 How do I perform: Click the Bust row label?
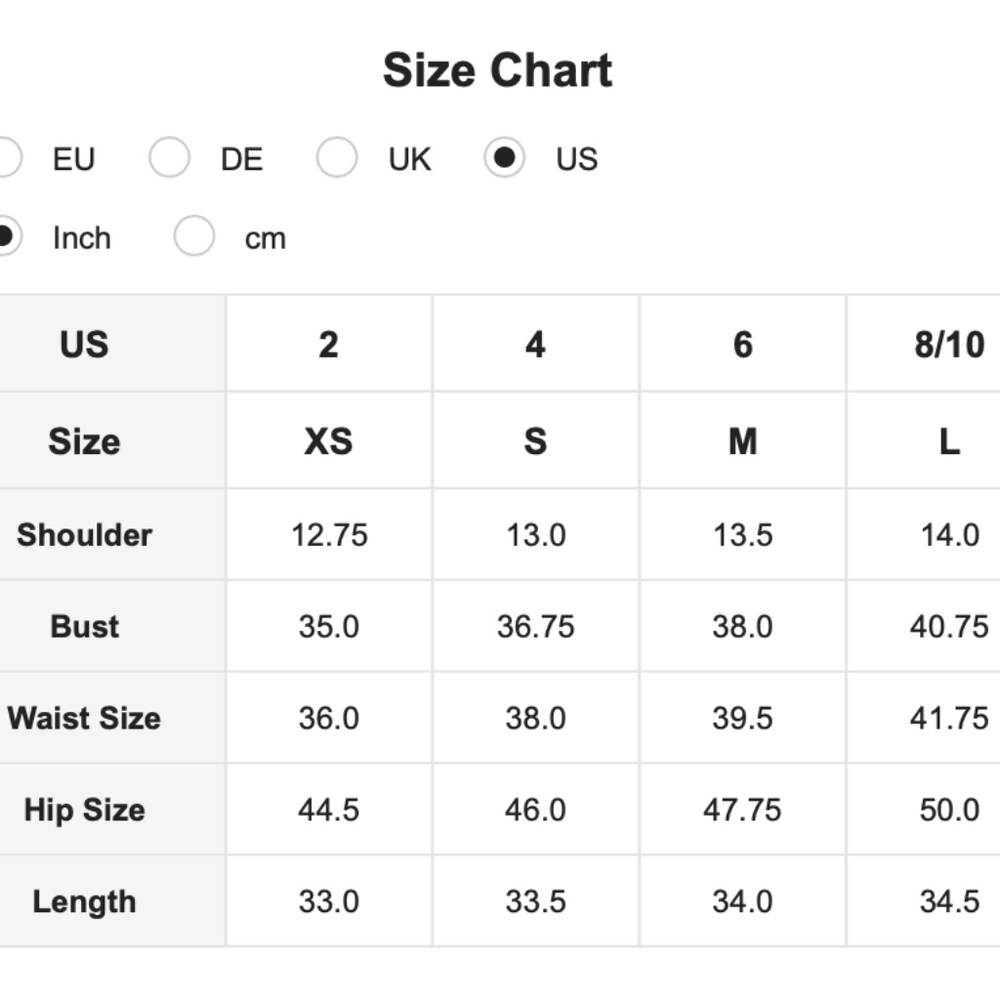coord(84,627)
